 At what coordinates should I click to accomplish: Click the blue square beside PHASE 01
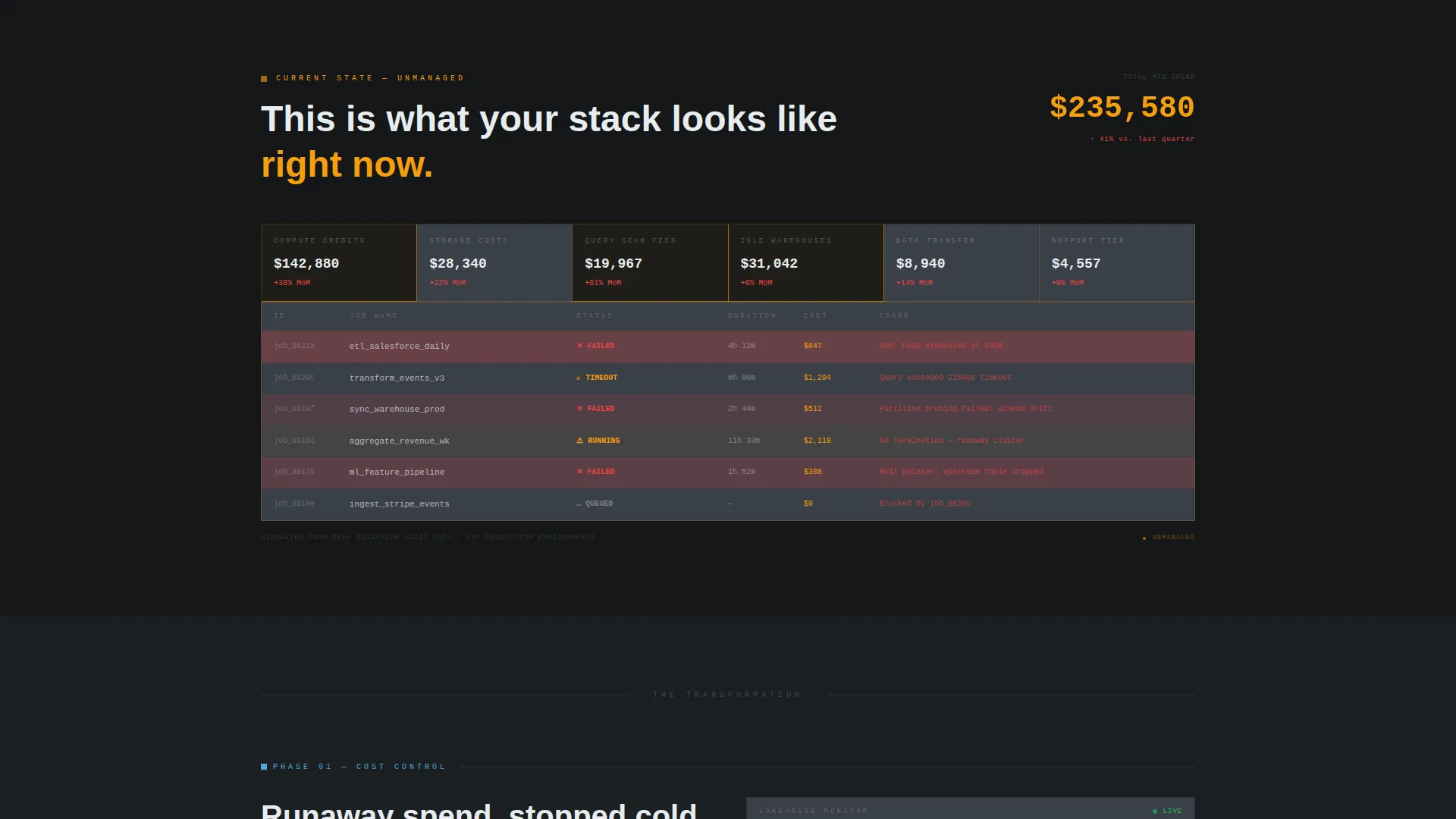(264, 767)
